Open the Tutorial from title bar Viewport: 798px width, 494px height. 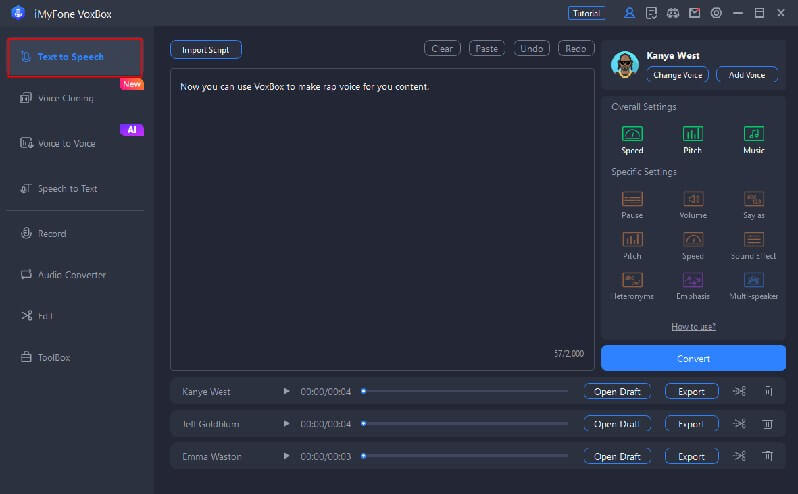click(x=586, y=13)
